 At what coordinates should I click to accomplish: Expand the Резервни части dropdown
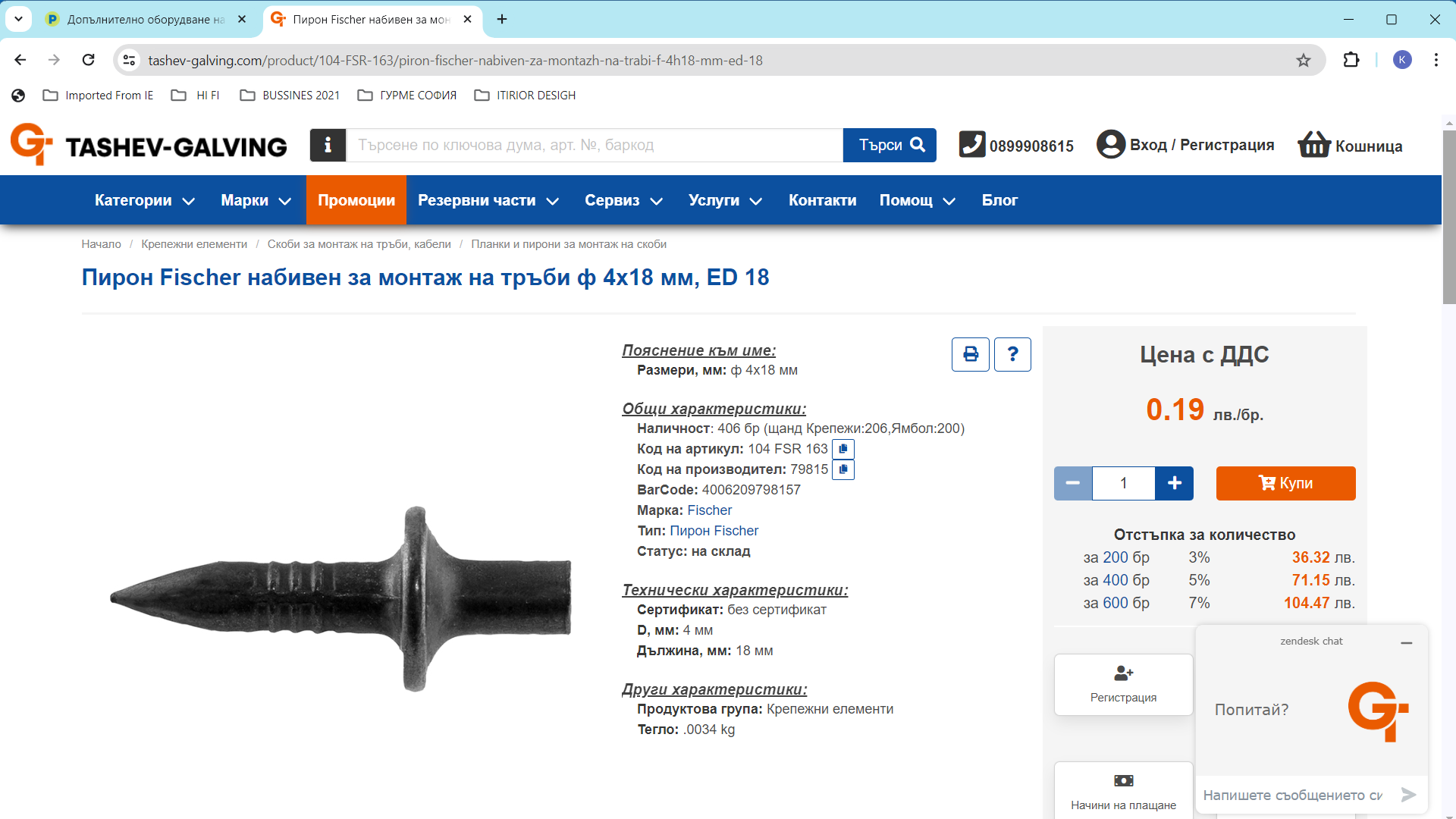488,200
